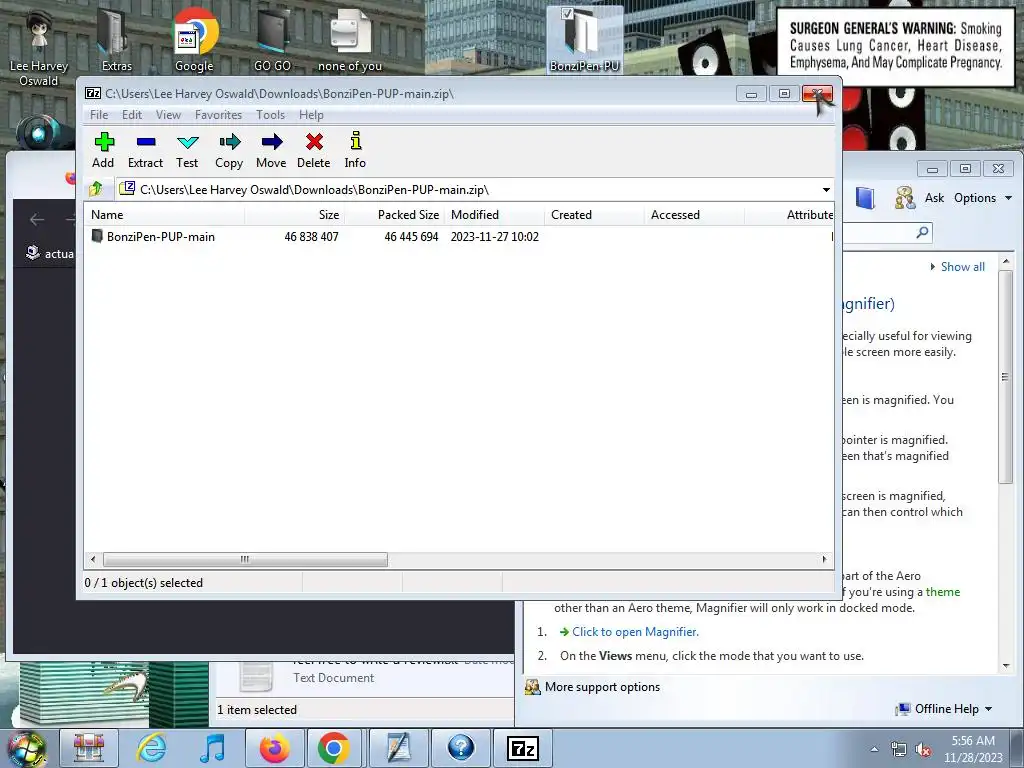
Task: Click the muted volume tray icon
Action: click(x=924, y=750)
